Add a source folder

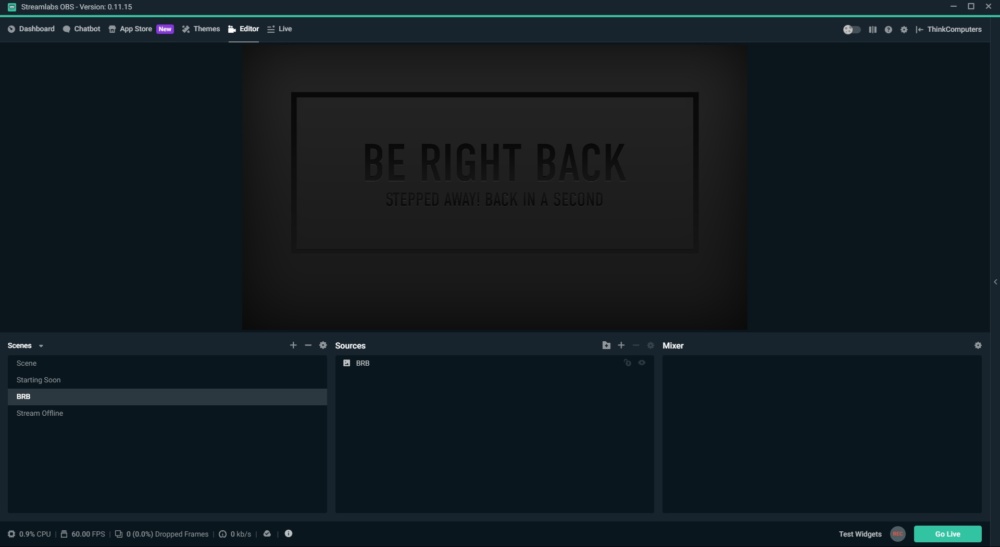pyautogui.click(x=606, y=345)
